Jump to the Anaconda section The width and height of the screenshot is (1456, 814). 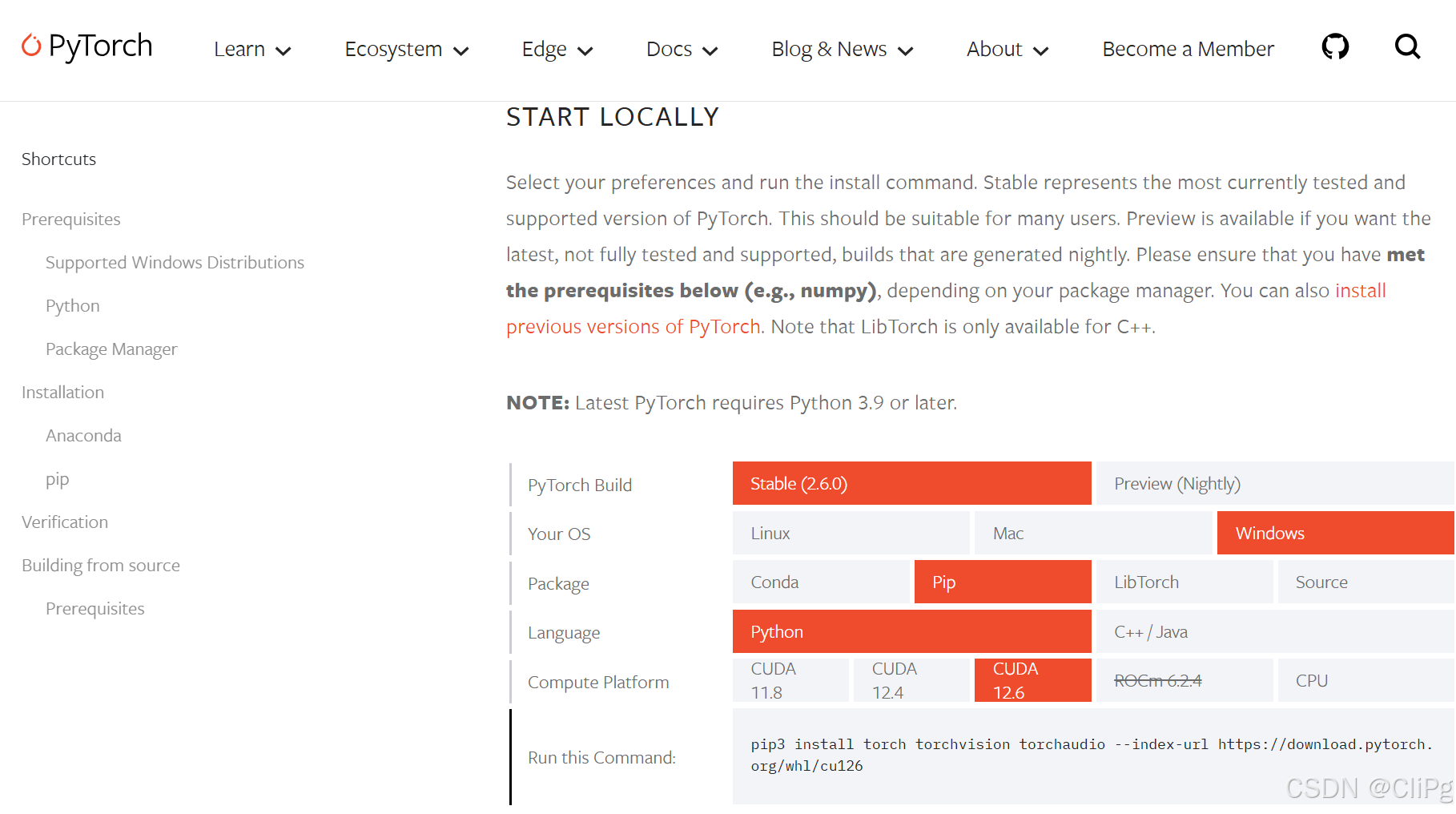click(x=83, y=436)
